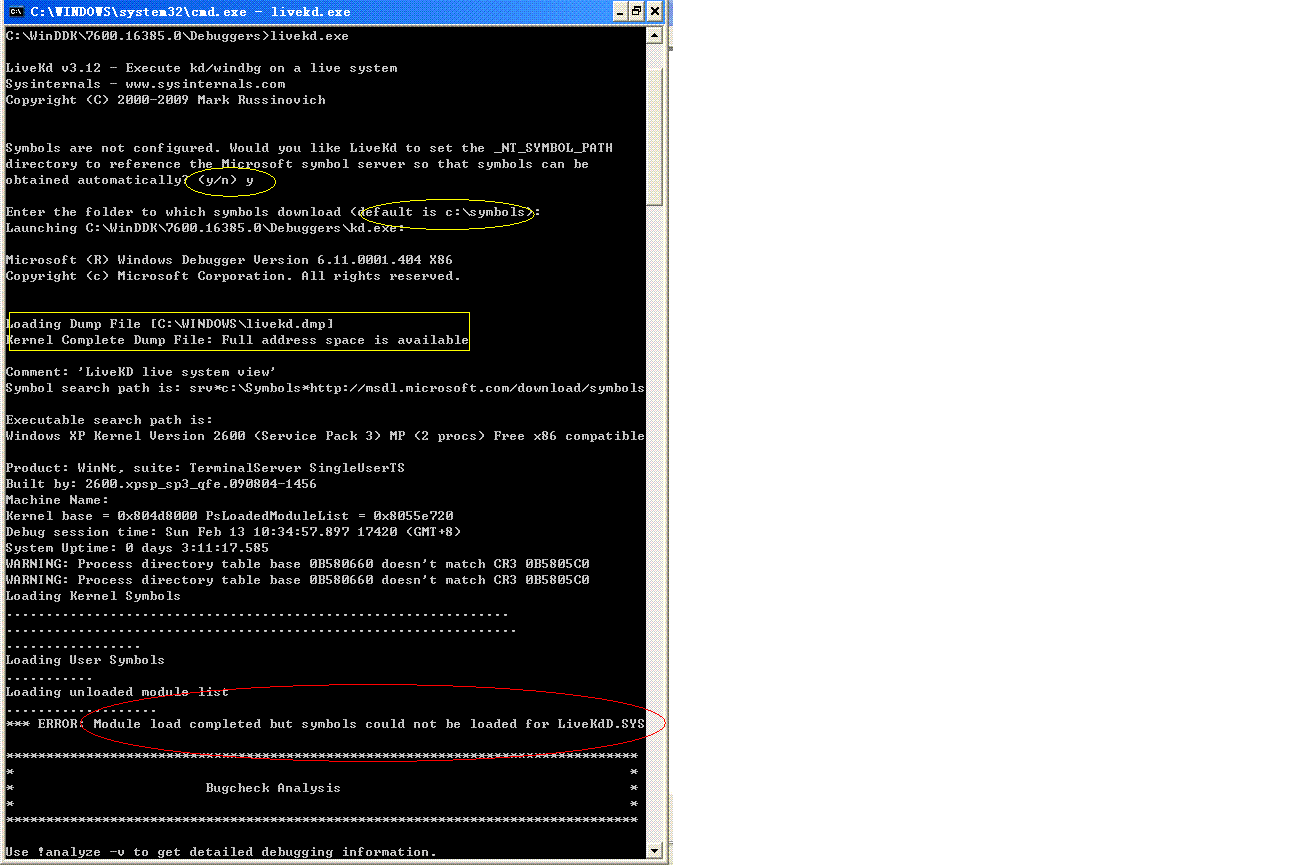The image size is (1300, 865).
Task: Click the "Loading unloaded module list" line
Action: point(118,692)
